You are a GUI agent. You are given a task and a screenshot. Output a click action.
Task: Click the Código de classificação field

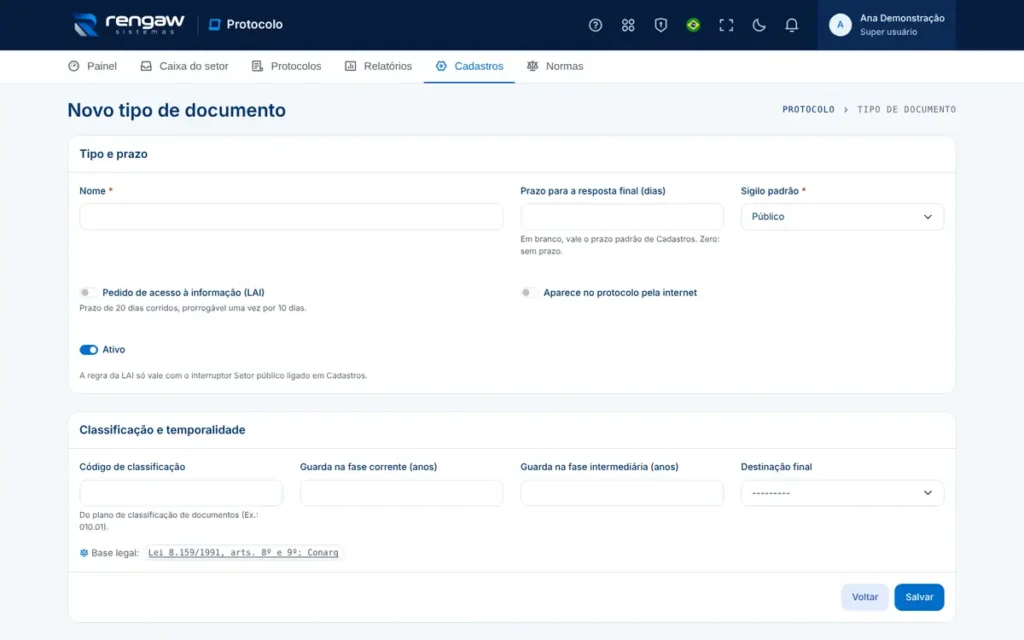click(x=180, y=493)
